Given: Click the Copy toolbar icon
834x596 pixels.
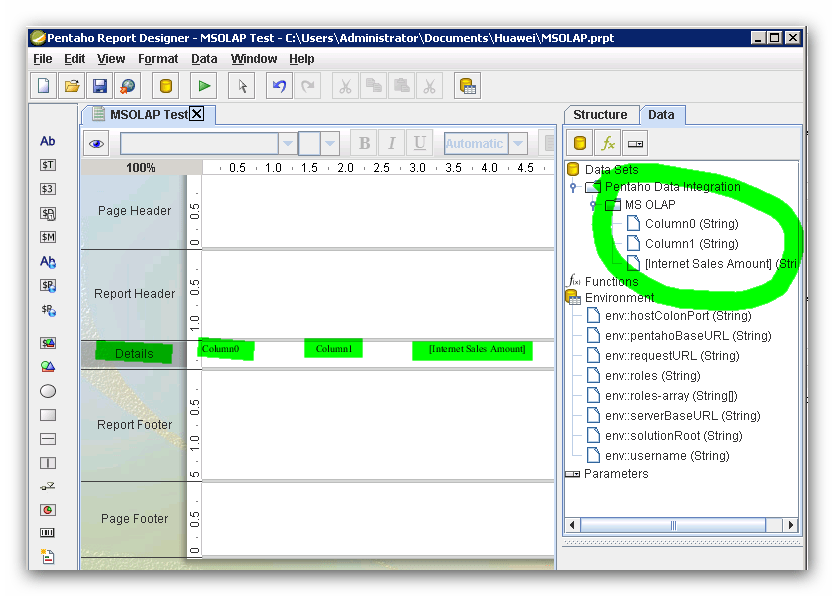Looking at the screenshot, I should click(373, 86).
